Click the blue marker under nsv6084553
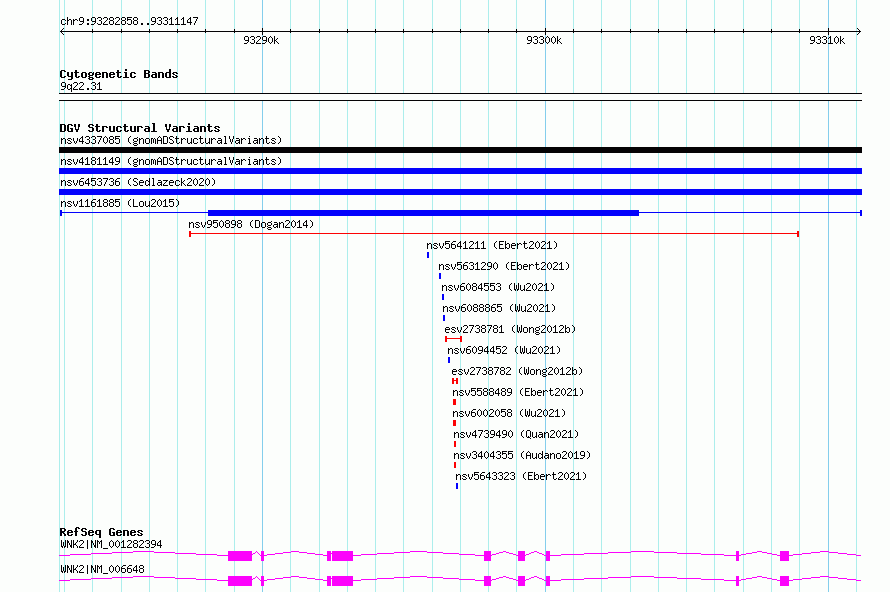The height and width of the screenshot is (592, 890). coord(443,297)
